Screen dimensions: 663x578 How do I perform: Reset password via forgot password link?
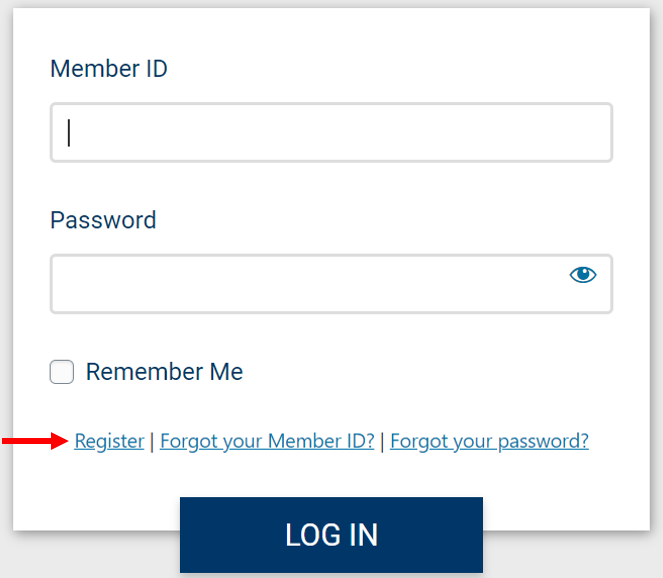click(489, 441)
